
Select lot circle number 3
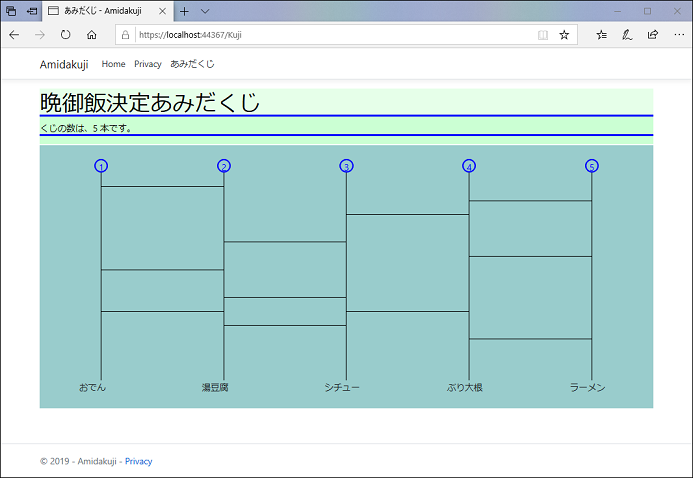click(x=346, y=166)
